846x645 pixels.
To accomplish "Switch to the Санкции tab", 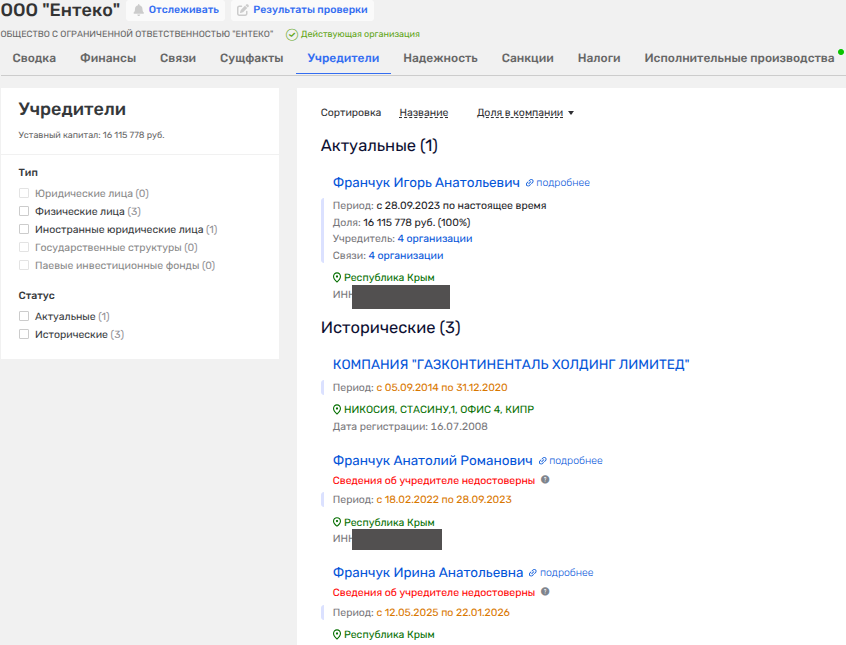I will coord(528,58).
